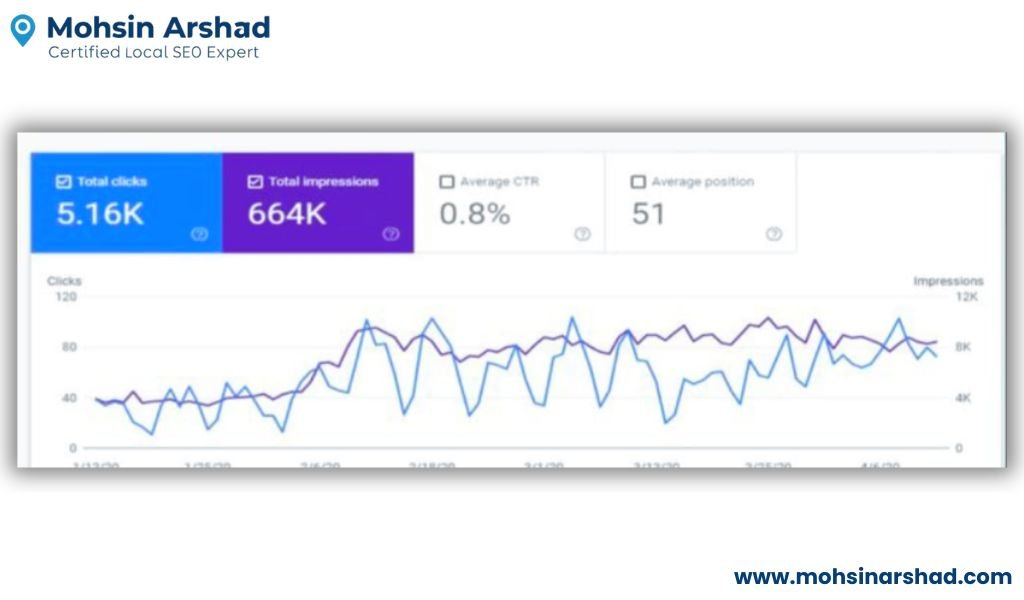Click the Impressions axis label
1024x600 pixels.
coord(948,281)
